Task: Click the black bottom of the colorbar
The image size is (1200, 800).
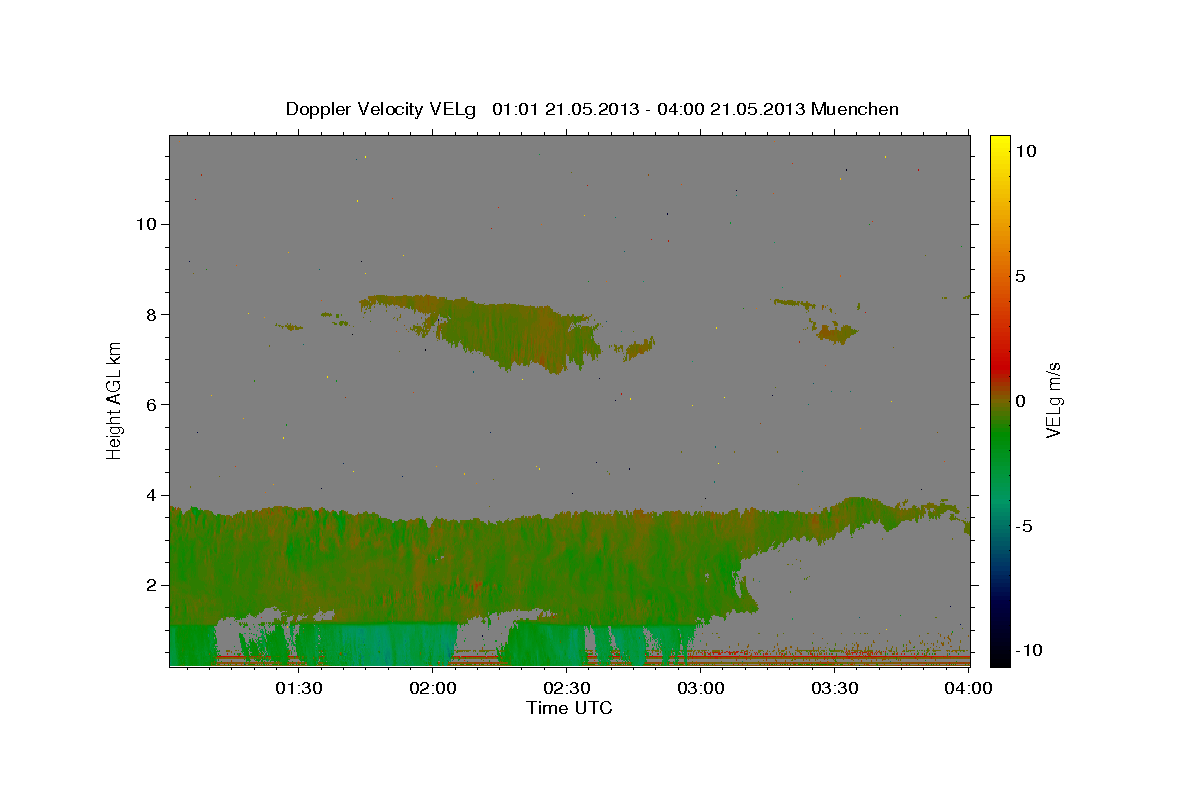Action: [x=1000, y=655]
